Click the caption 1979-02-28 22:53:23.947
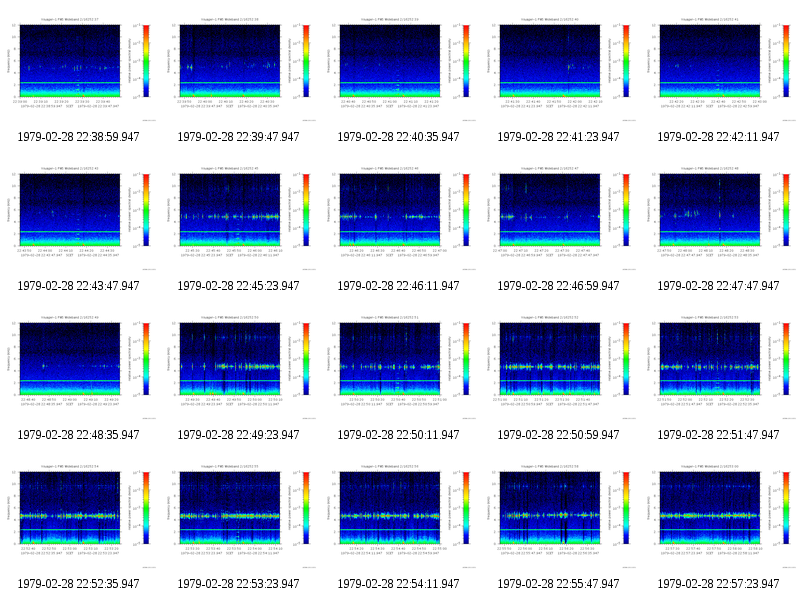The image size is (800, 596). (x=238, y=584)
